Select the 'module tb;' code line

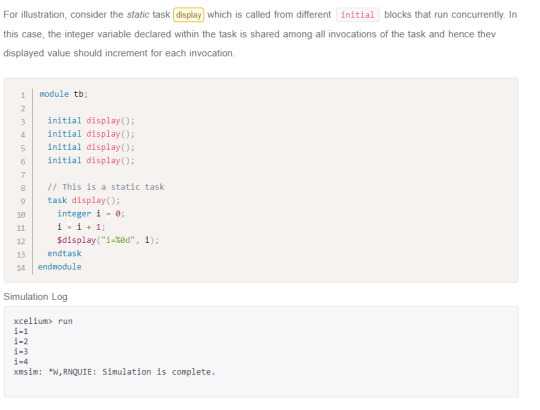(64, 94)
